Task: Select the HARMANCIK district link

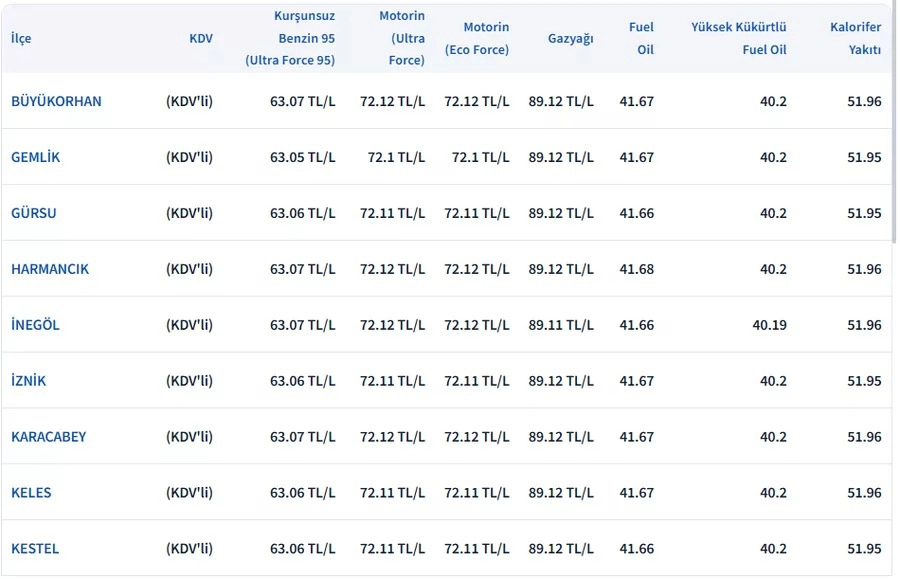Action: [50, 269]
